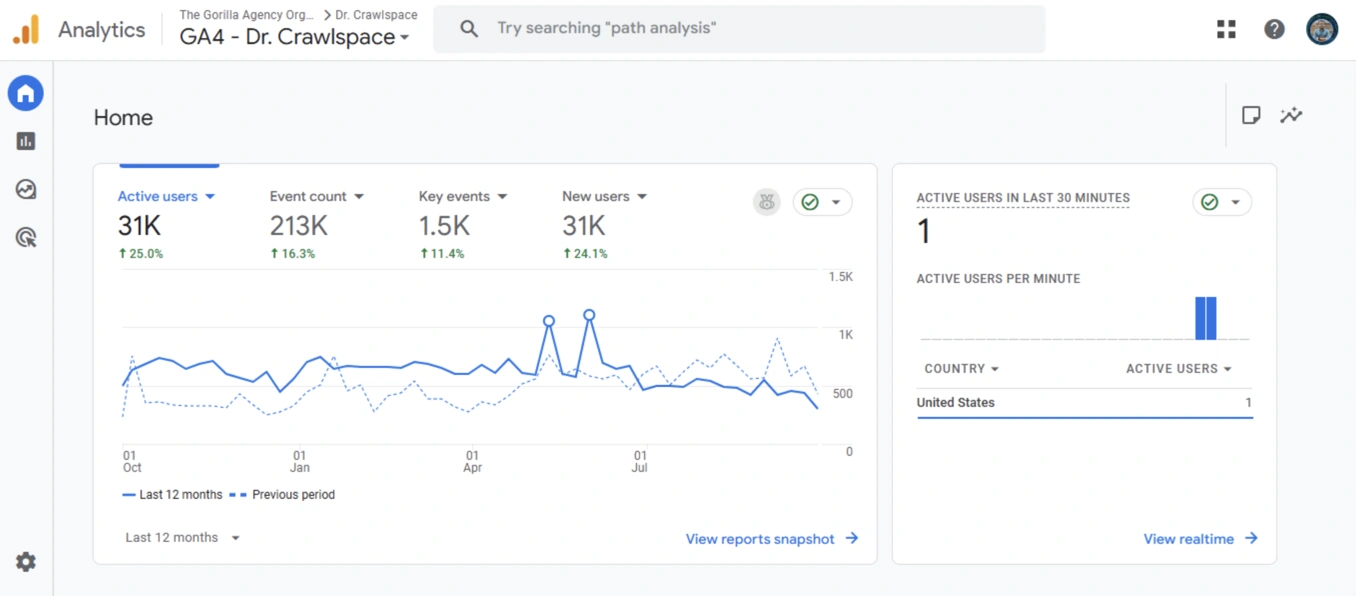
Task: Click View reports snapshot link
Action: point(772,539)
